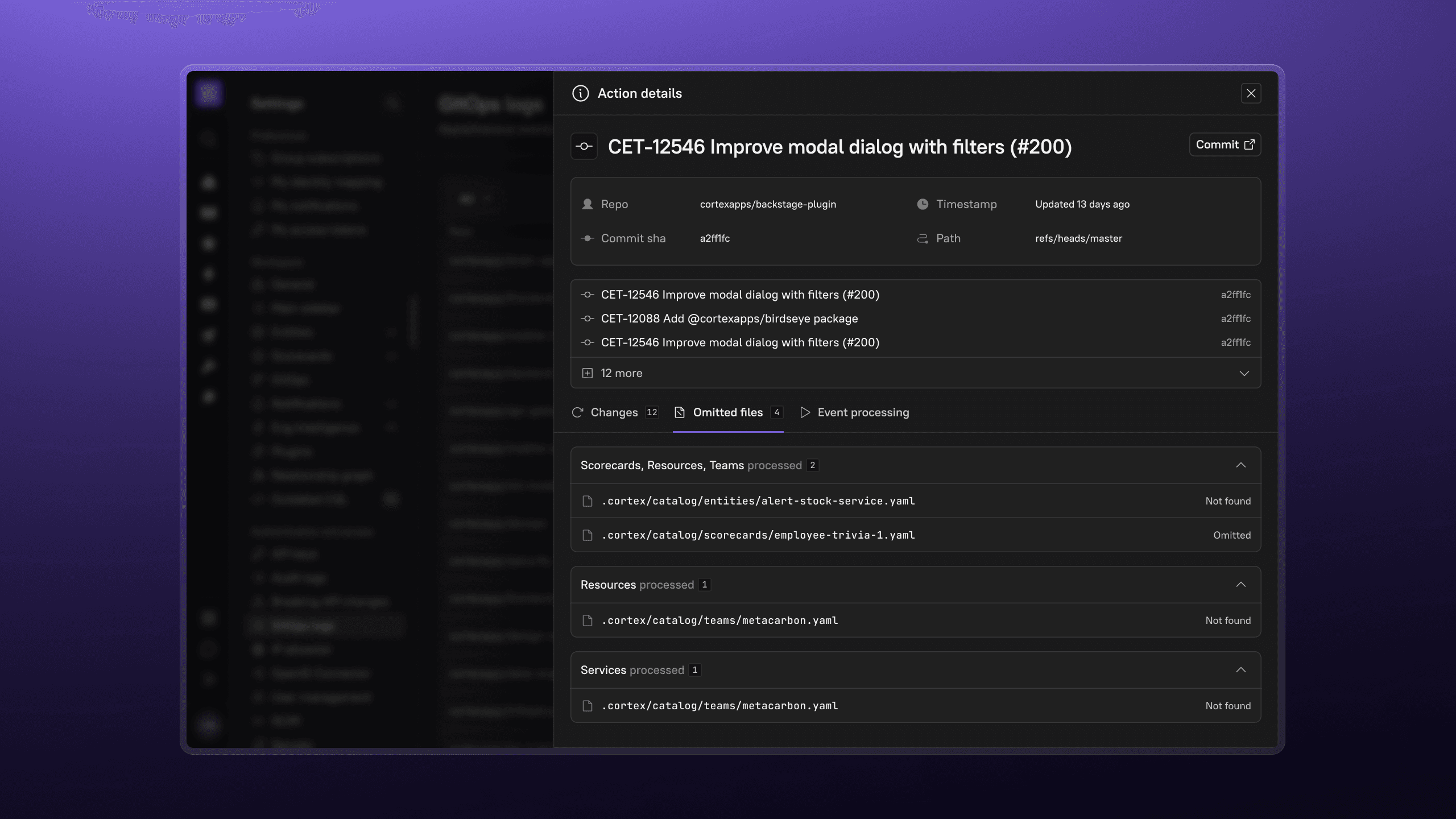
Task: Click file icon of alert-stock-service.yaml
Action: coord(588,501)
